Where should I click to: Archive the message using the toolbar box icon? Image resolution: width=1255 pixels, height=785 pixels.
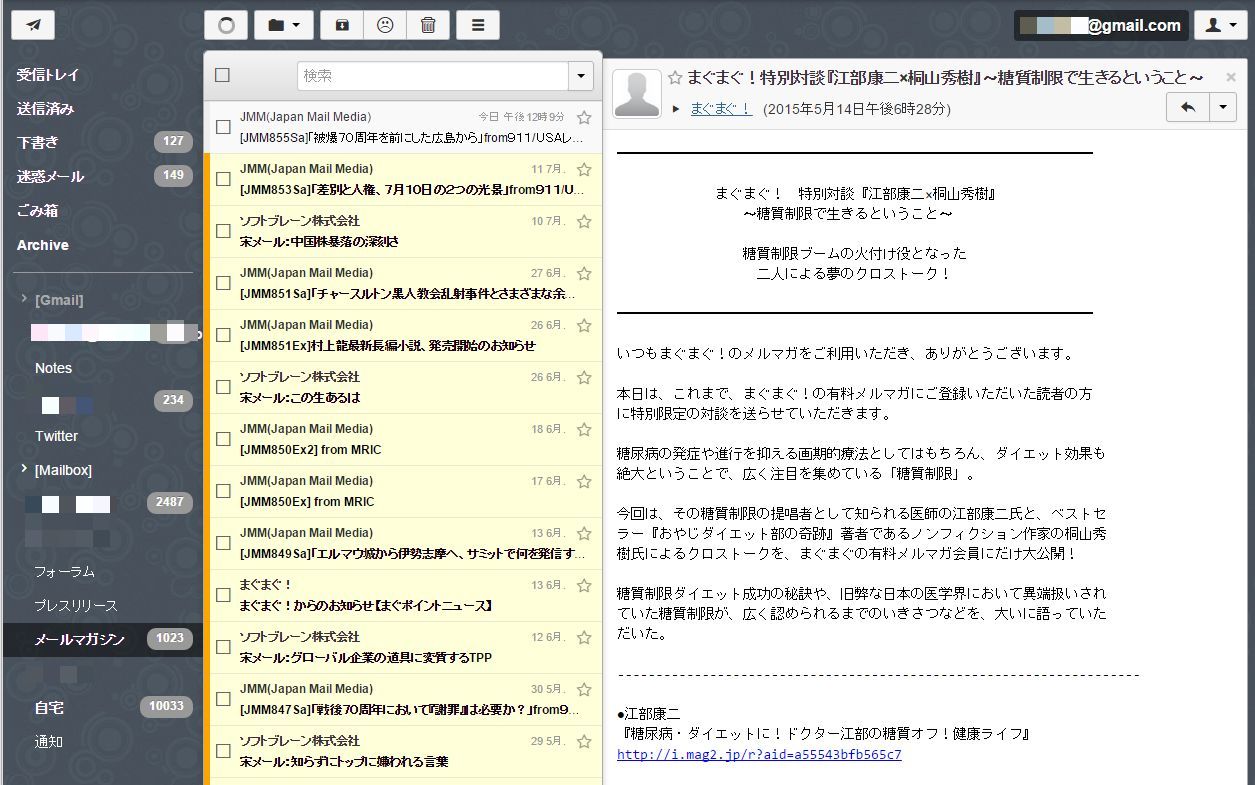click(x=342, y=25)
